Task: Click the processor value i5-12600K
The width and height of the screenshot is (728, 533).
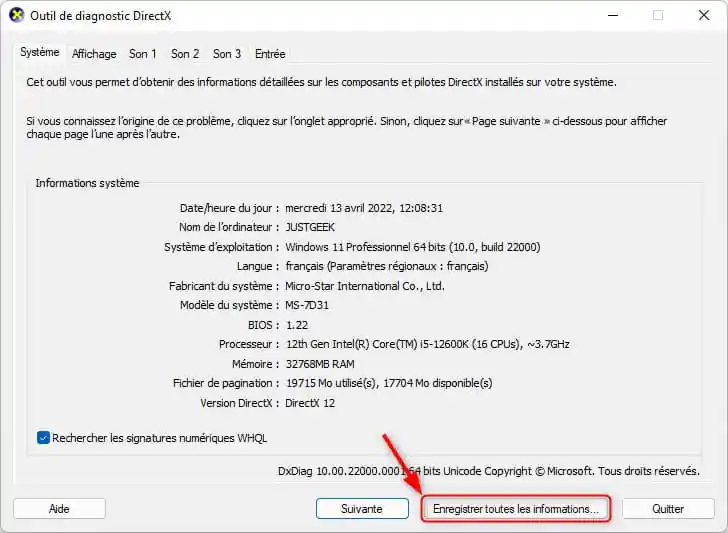Action: click(x=427, y=344)
